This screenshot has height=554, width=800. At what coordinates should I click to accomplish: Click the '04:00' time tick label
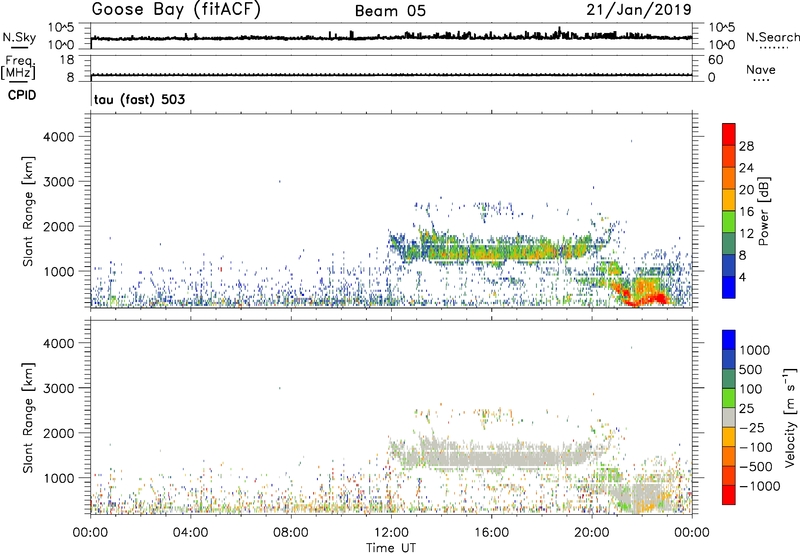[190, 533]
